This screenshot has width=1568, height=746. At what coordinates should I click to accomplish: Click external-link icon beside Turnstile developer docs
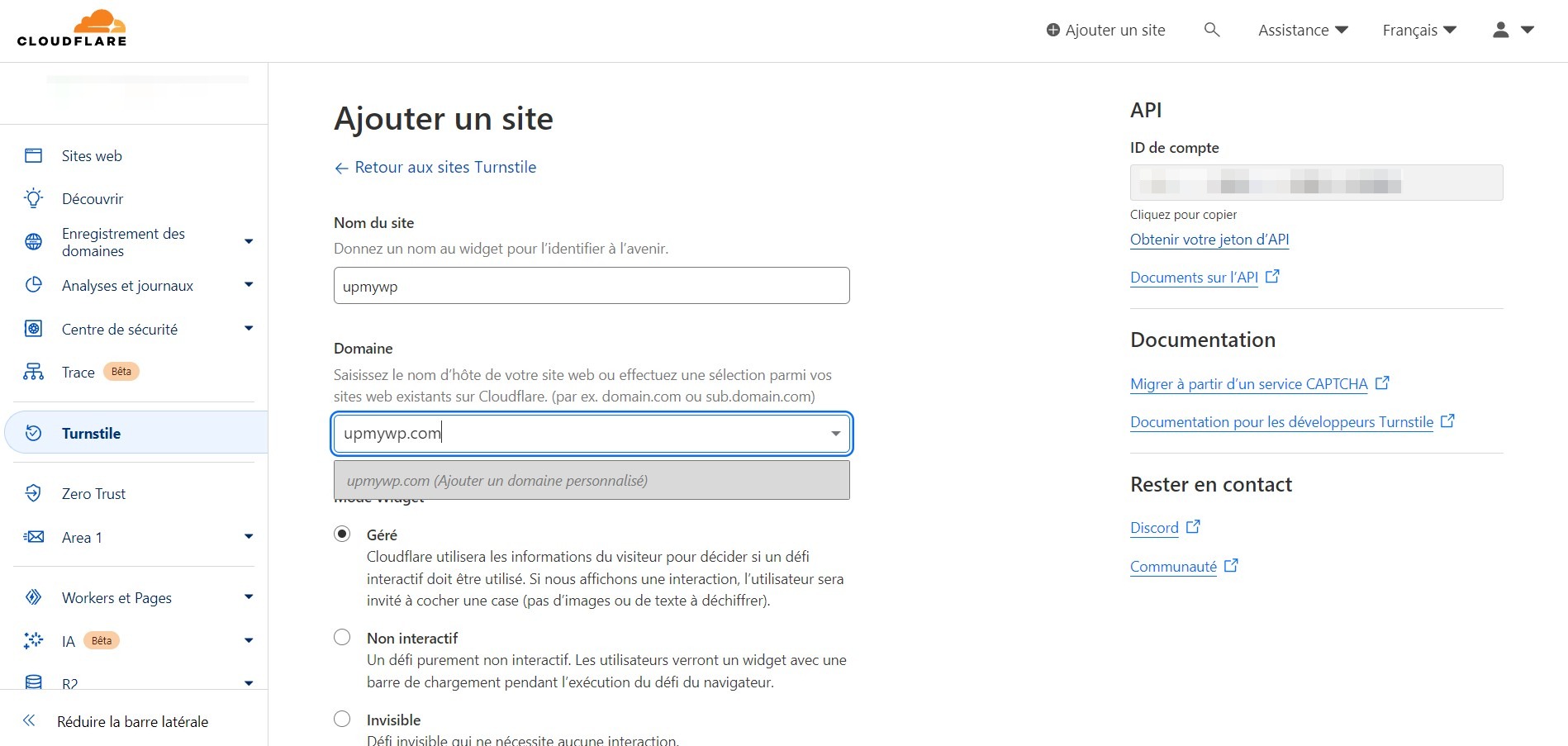pos(1447,421)
